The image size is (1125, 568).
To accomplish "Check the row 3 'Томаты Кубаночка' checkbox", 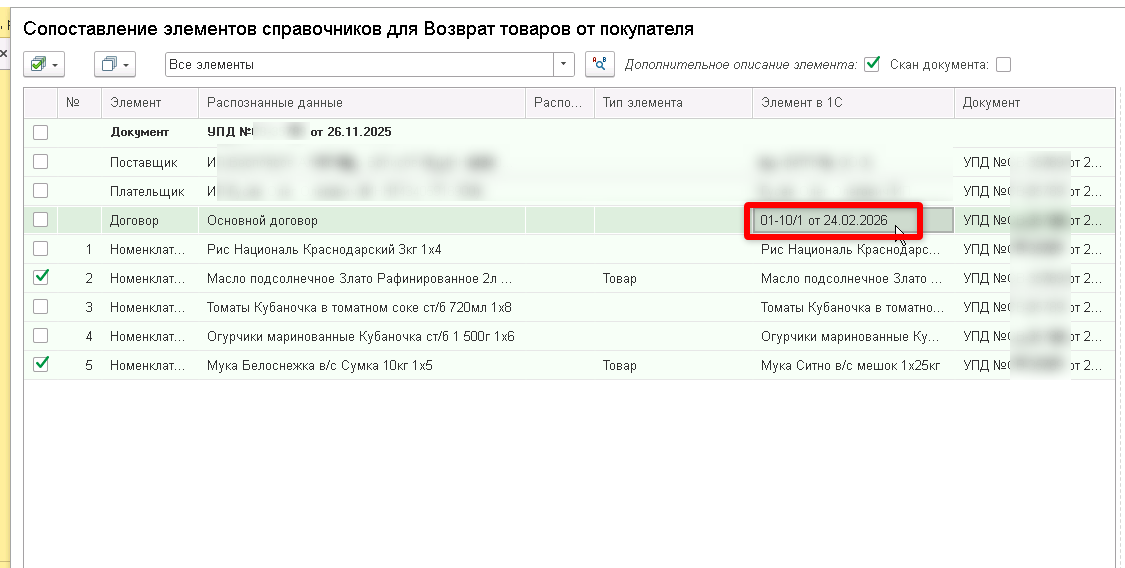I will 41,307.
